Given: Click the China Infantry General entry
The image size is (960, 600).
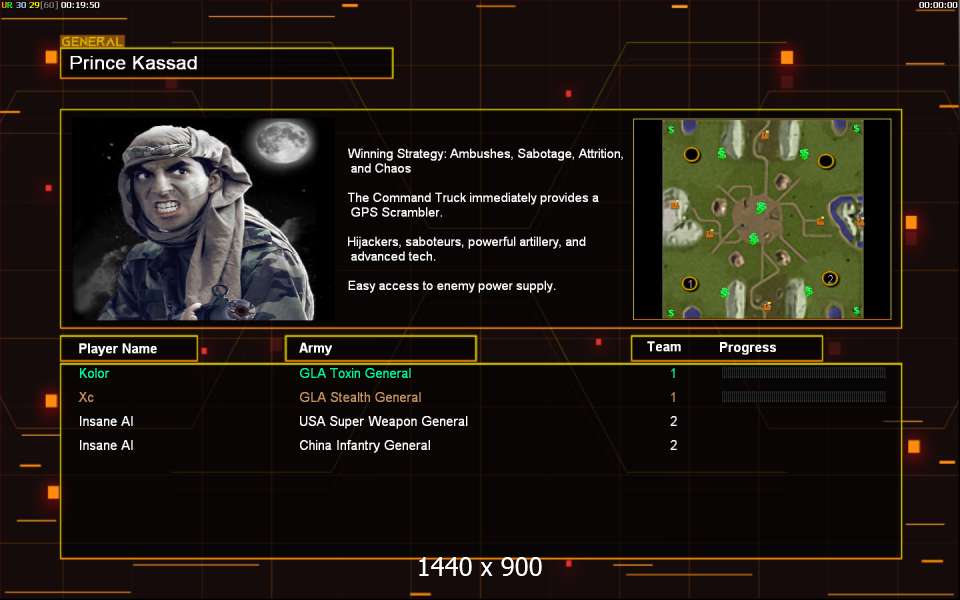Looking at the screenshot, I should click(365, 446).
